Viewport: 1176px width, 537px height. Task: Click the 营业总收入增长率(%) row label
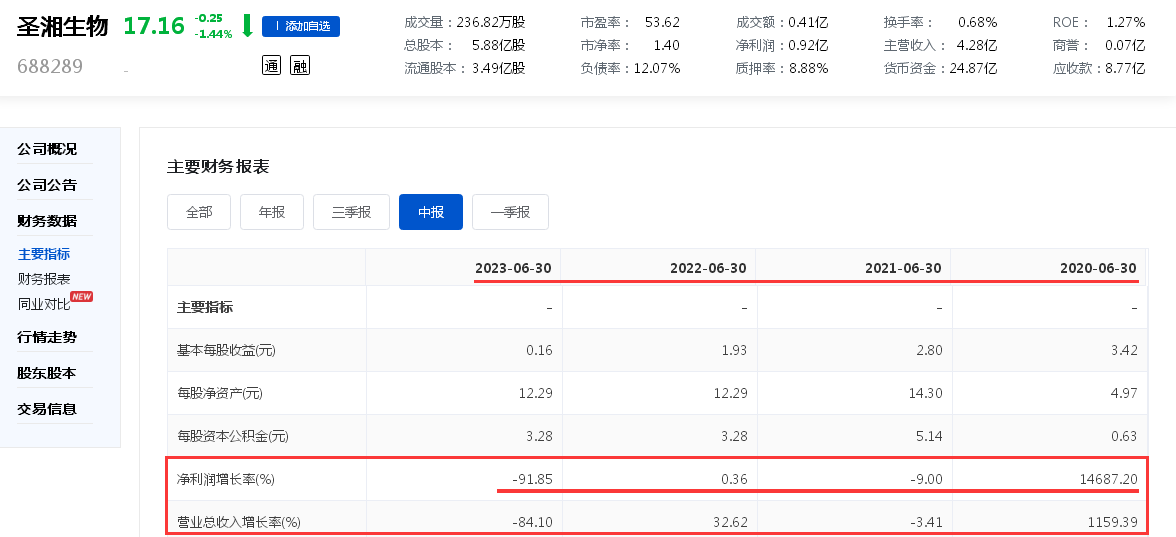pyautogui.click(x=238, y=522)
